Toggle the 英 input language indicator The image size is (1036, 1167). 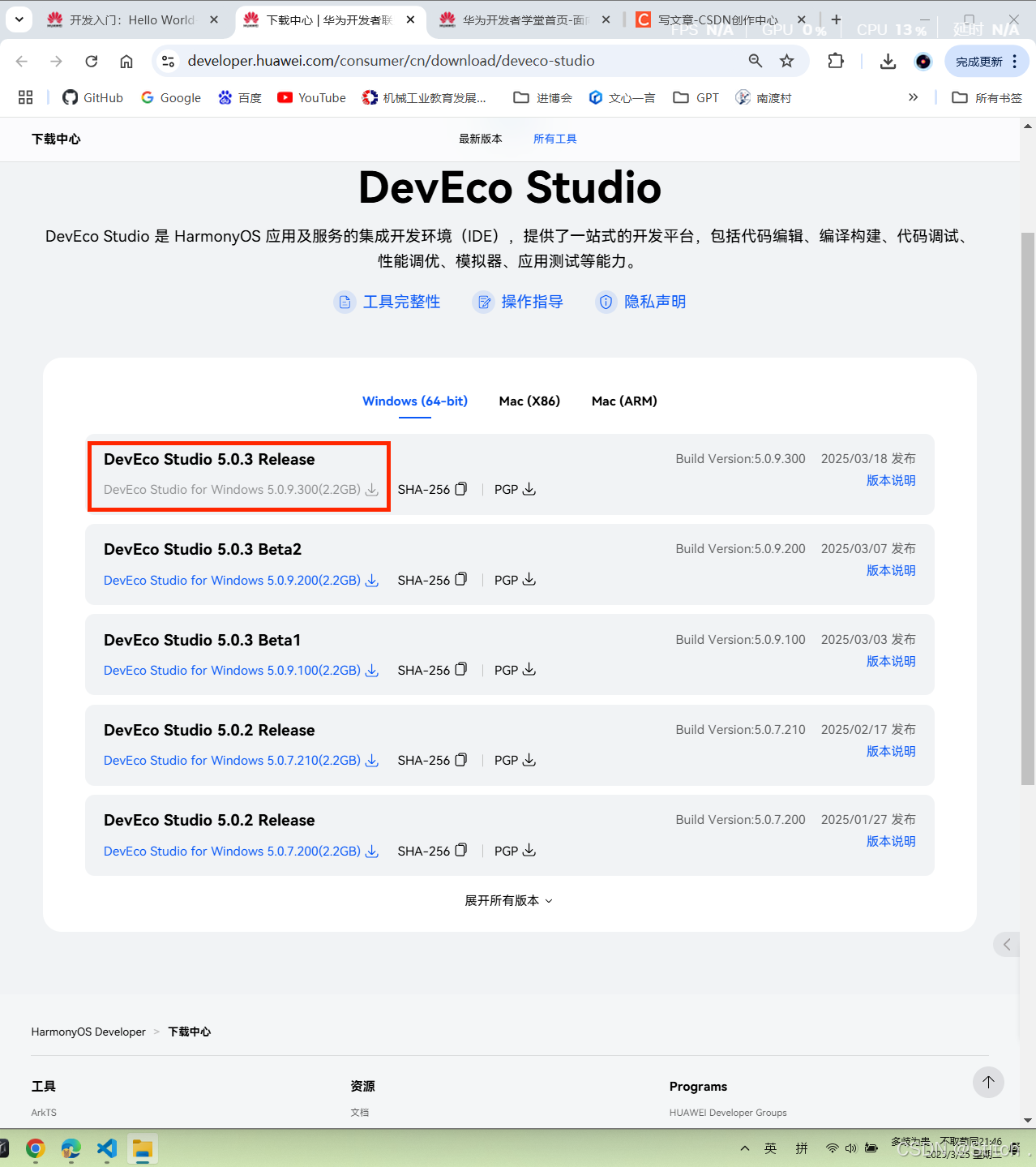770,1148
